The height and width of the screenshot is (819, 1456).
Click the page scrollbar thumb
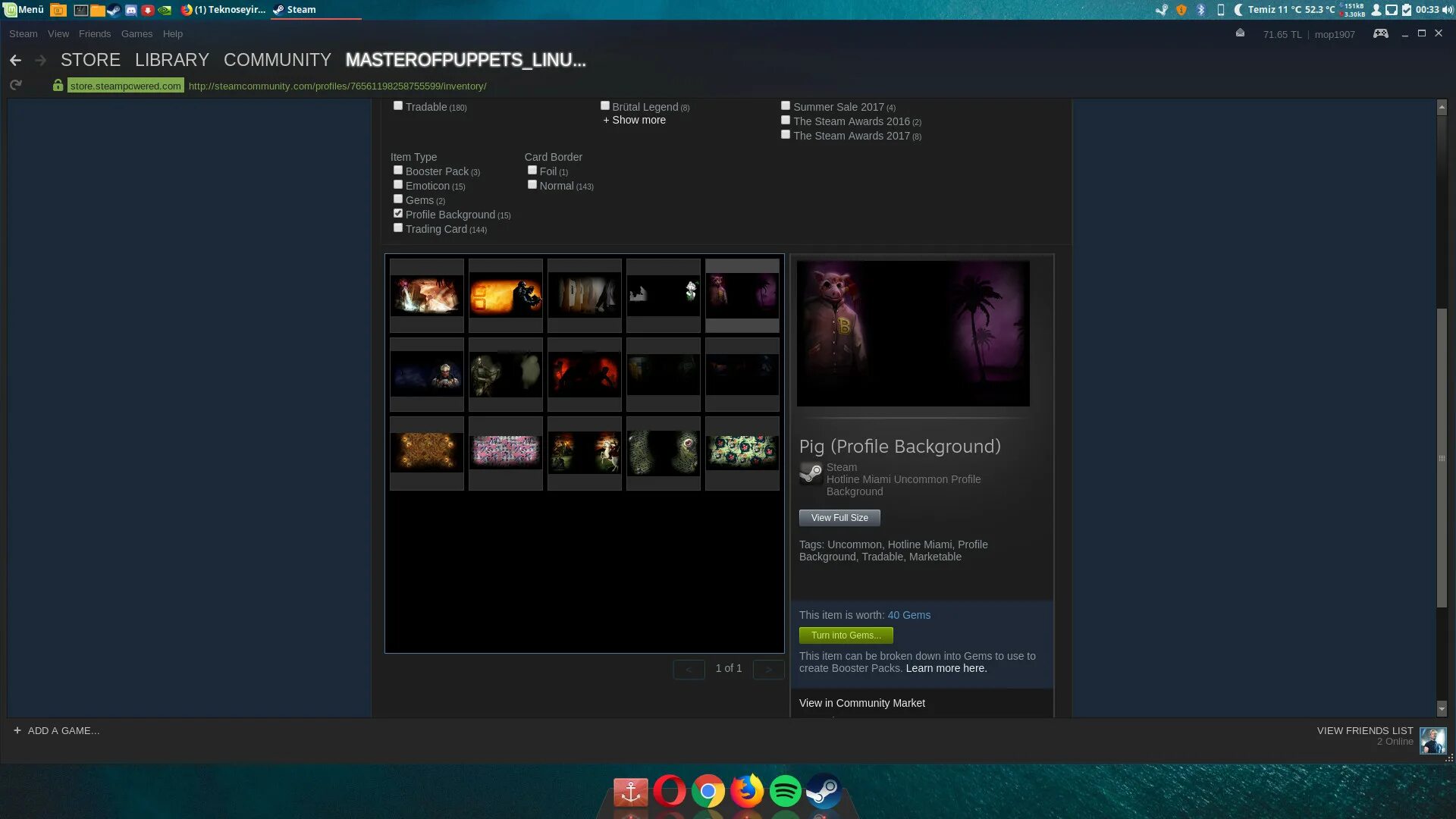click(x=1442, y=458)
